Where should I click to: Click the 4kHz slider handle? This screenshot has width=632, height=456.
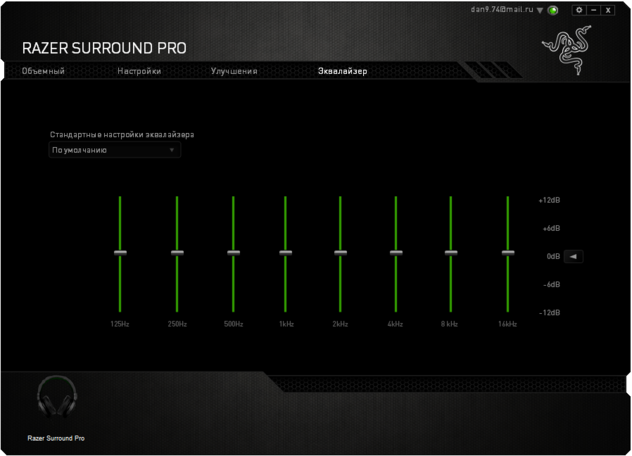tap(396, 253)
